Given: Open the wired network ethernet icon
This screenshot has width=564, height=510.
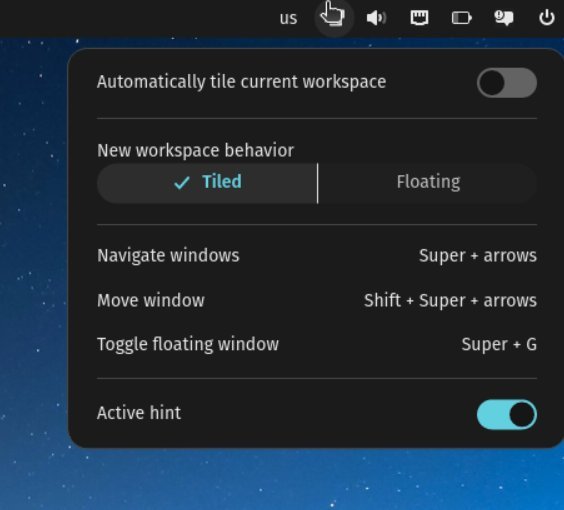Looking at the screenshot, I should point(419,18).
